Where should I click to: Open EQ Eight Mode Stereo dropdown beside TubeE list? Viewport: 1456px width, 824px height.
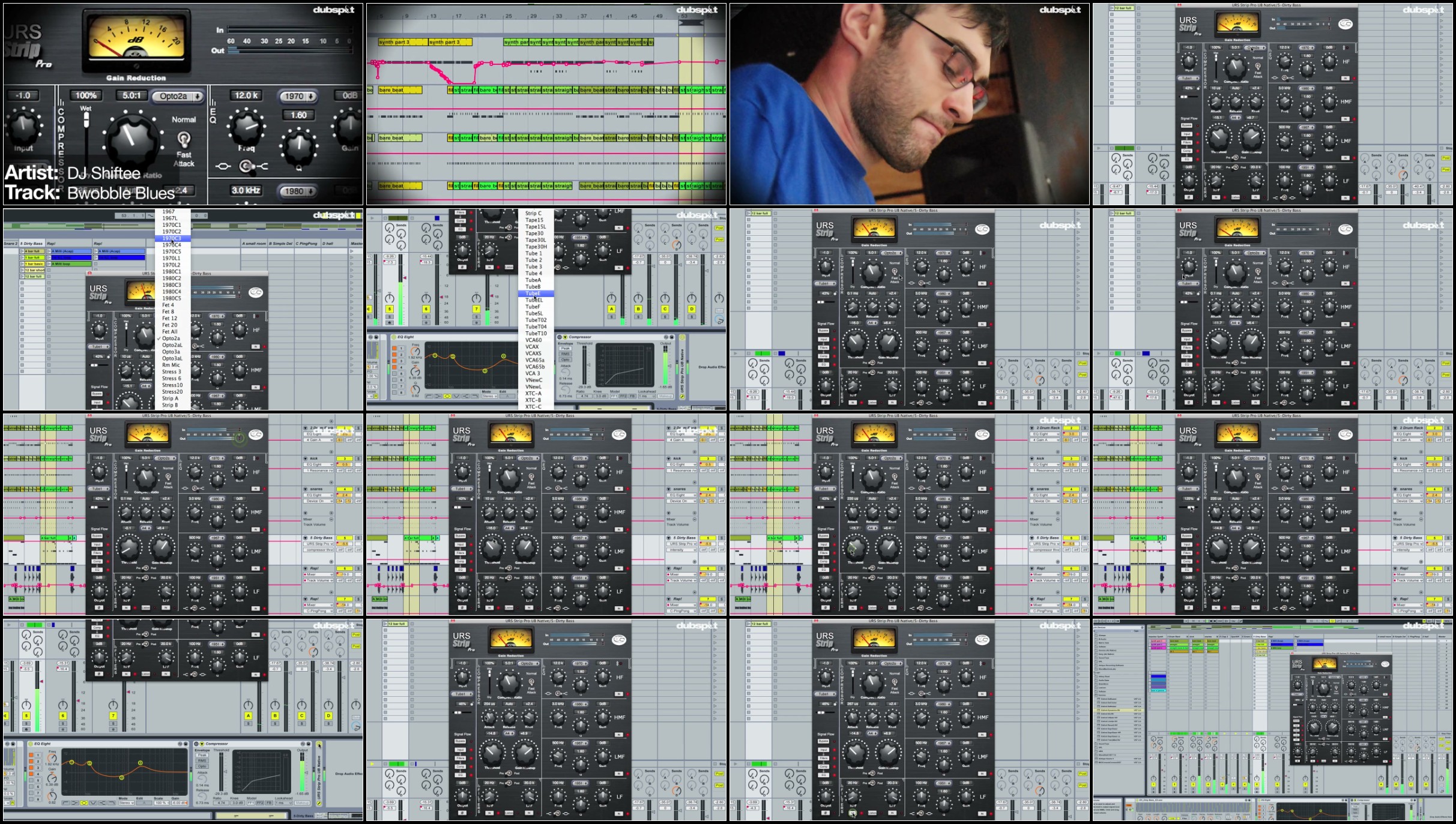click(489, 396)
